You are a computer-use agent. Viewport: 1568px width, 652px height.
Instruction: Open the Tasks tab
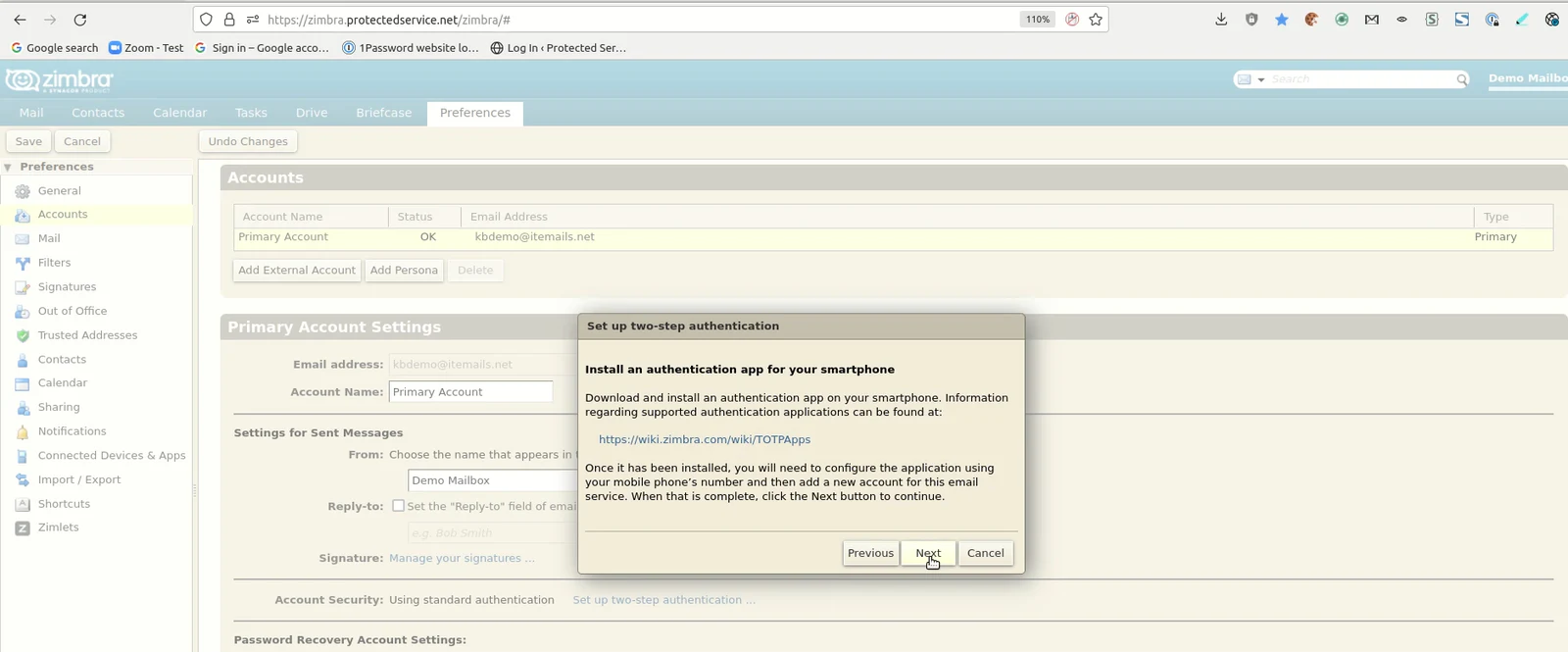[251, 113]
